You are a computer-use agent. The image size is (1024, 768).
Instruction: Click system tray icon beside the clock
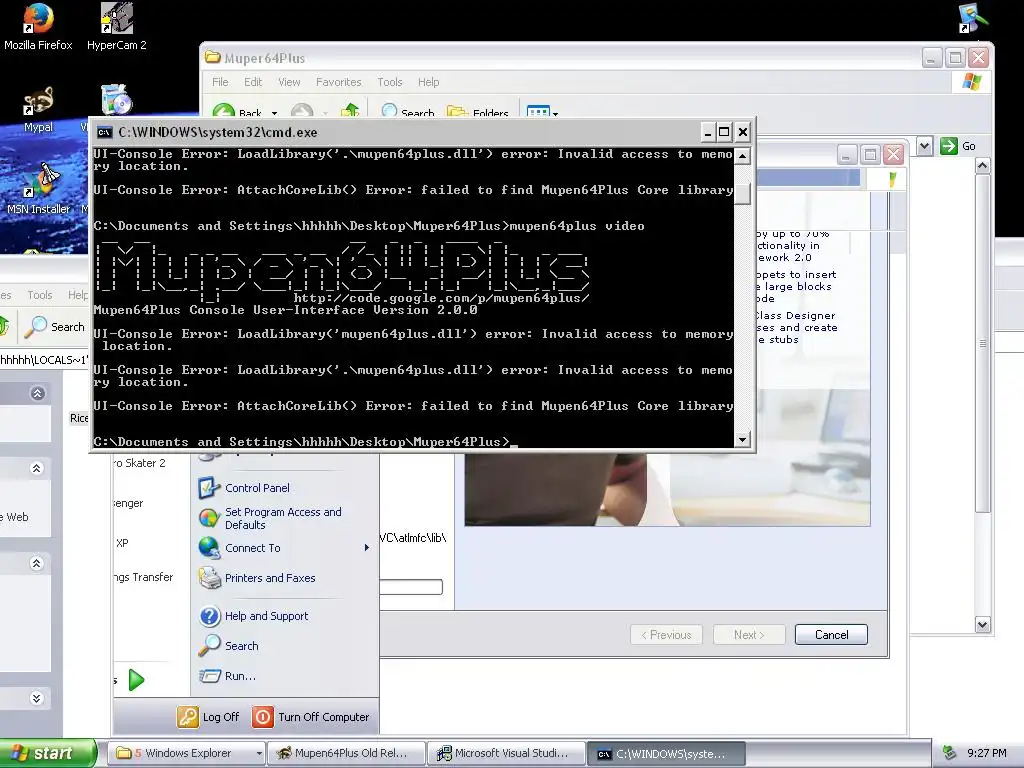pyautogui.click(x=950, y=753)
